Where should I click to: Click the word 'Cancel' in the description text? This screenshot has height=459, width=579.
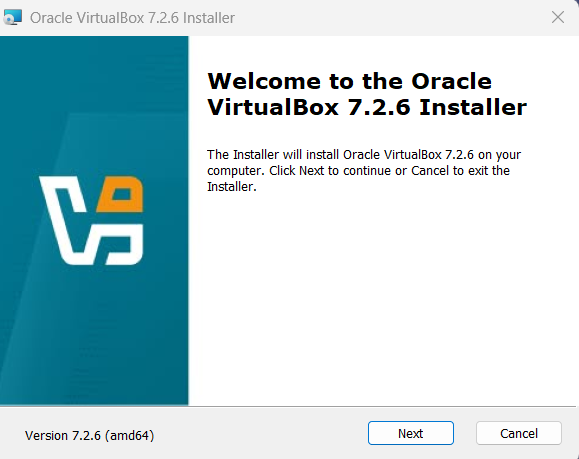coord(430,171)
